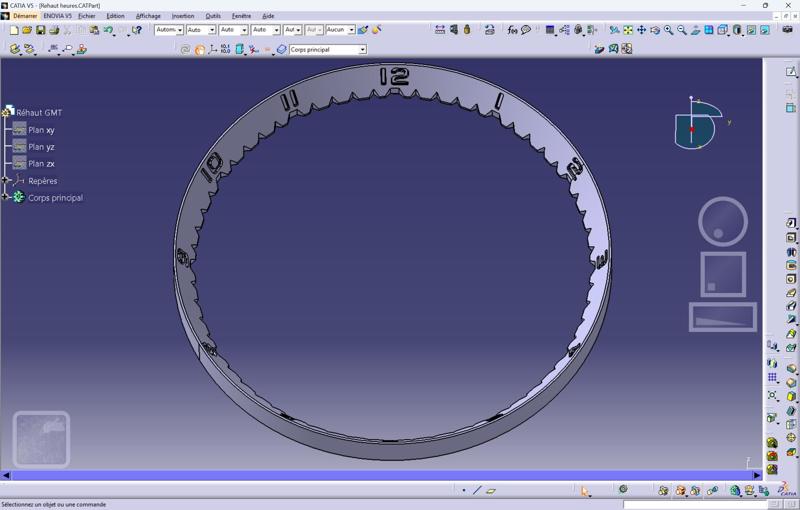The image size is (800, 510).
Task: Click the New document icon
Action: (14, 31)
